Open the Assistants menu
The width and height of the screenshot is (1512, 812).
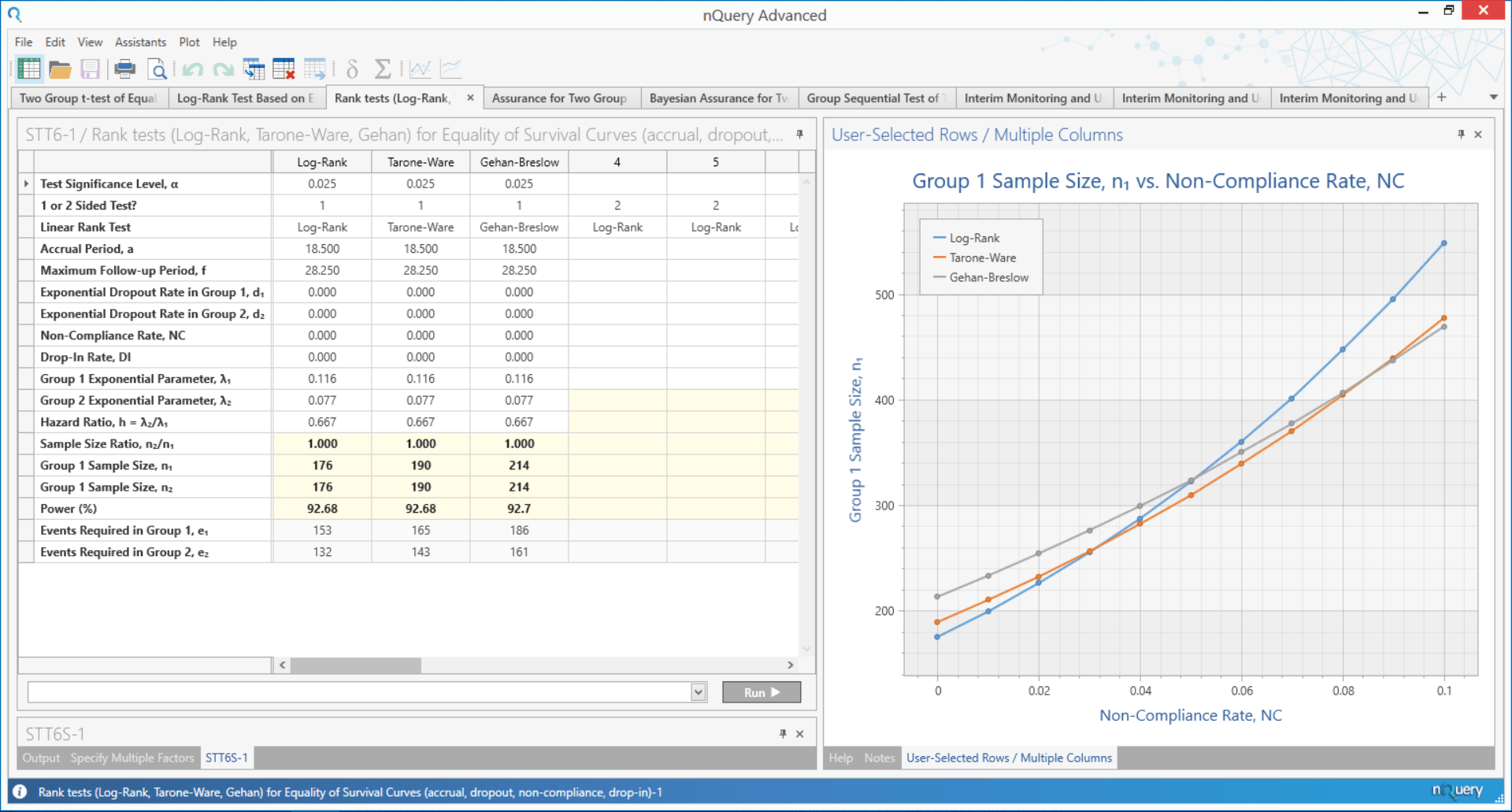140,42
